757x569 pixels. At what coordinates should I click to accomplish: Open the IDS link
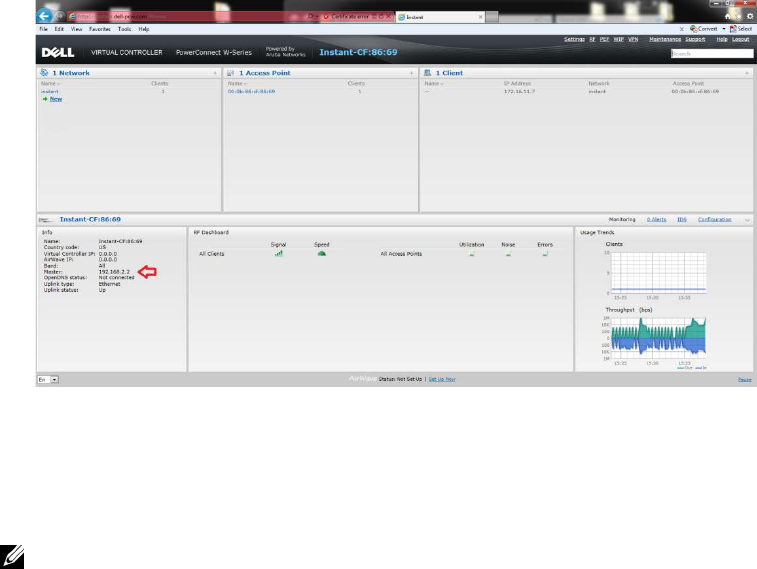[682, 220]
